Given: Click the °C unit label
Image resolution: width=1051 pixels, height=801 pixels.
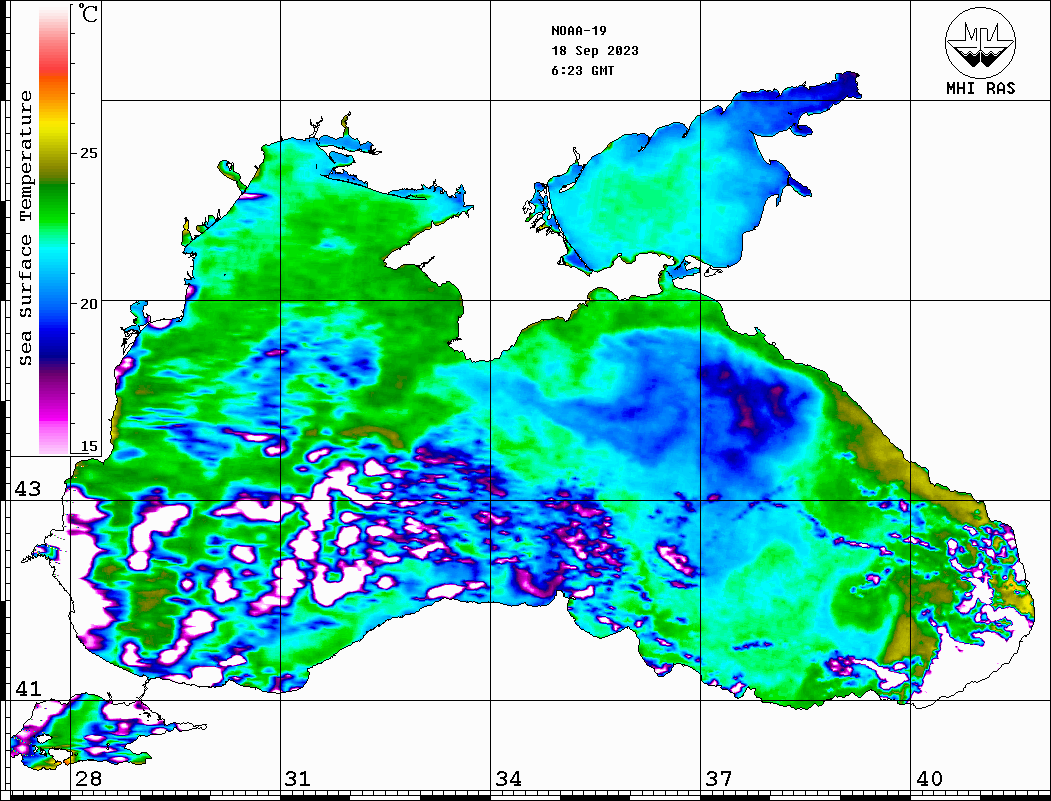Looking at the screenshot, I should coord(88,13).
